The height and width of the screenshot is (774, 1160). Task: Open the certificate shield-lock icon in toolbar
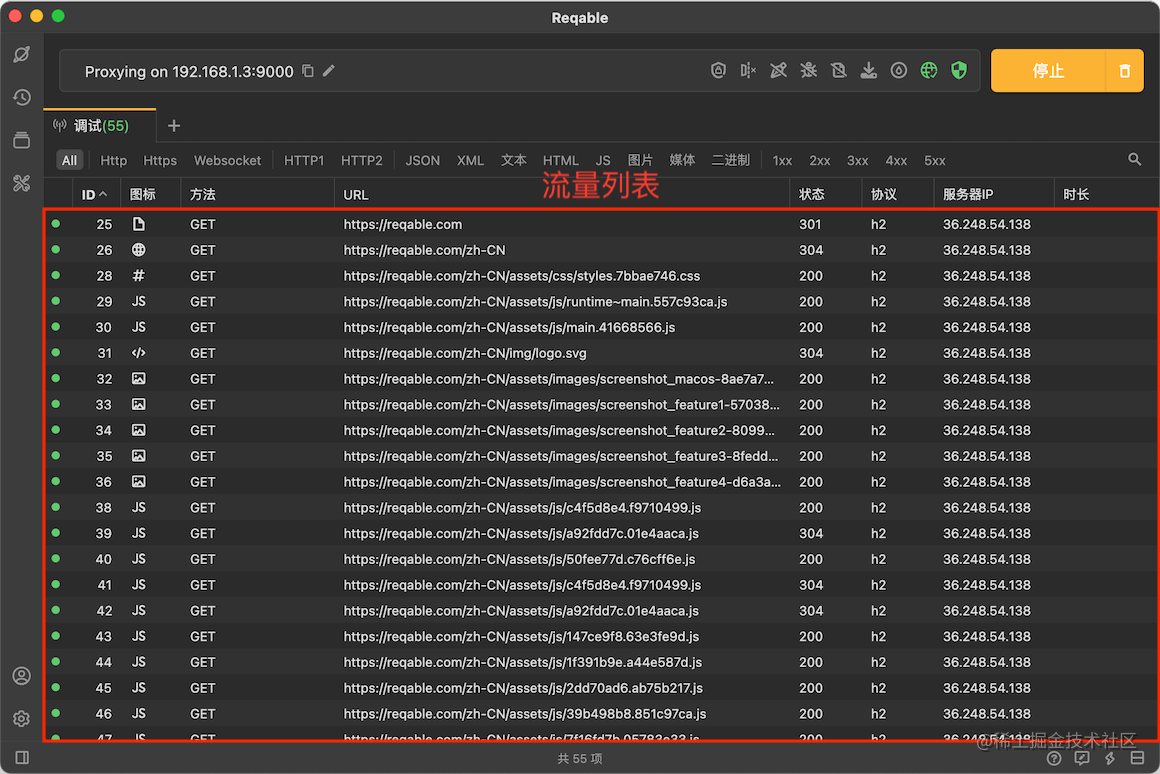tap(718, 70)
